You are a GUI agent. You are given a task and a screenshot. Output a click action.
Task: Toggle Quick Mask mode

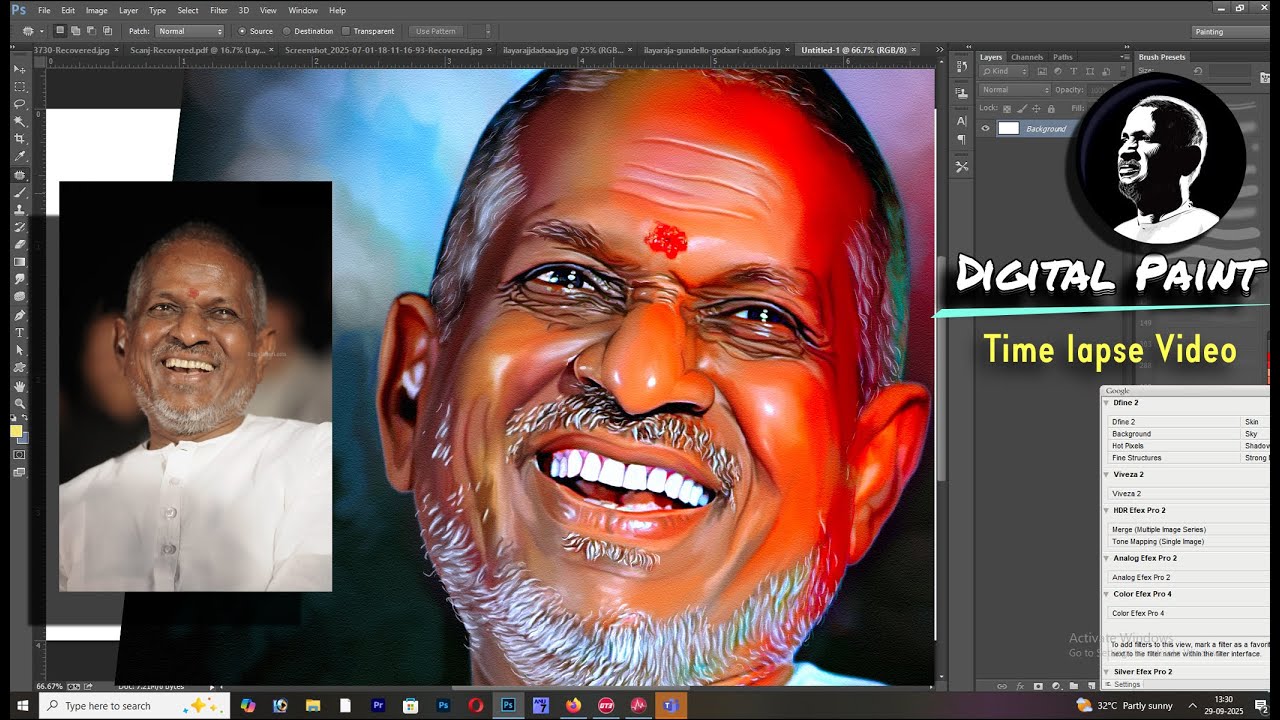click(x=19, y=455)
